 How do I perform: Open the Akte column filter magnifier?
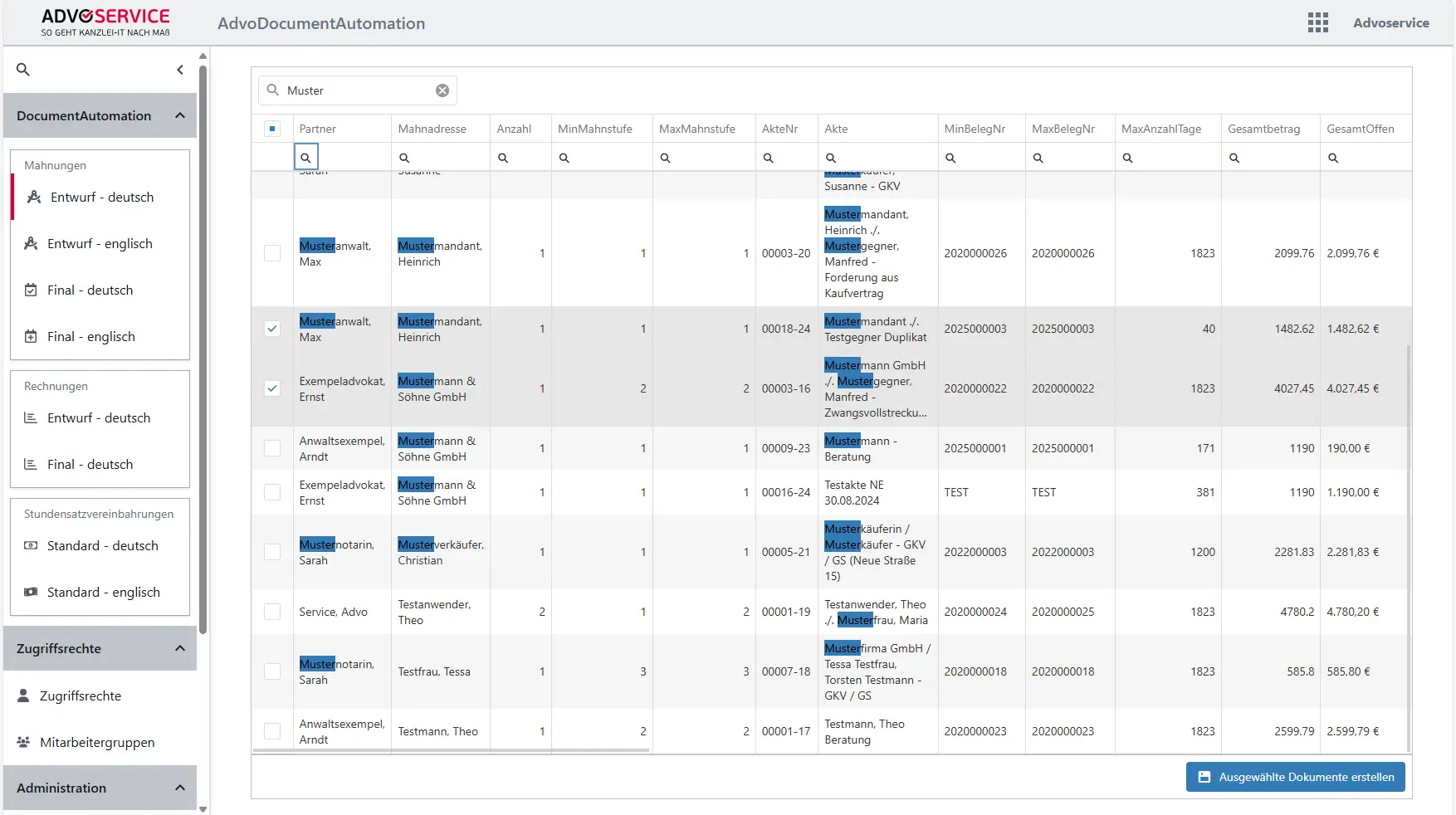coord(831,157)
